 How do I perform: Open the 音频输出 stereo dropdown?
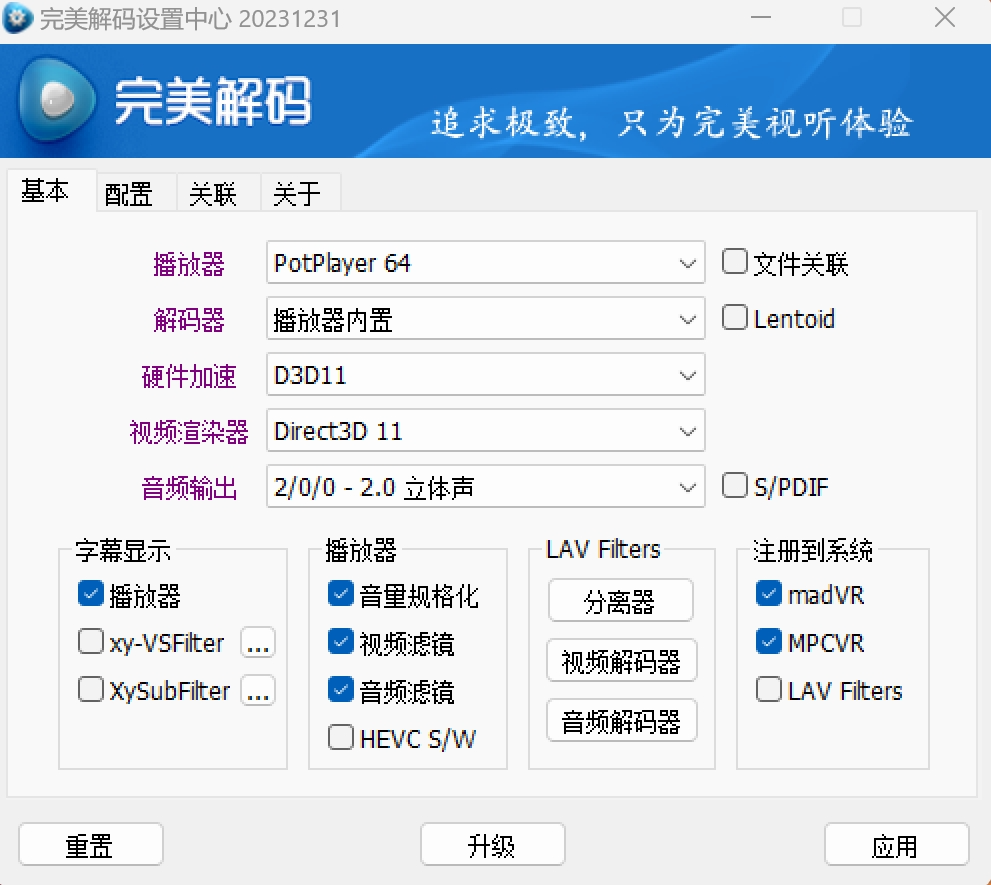[x=486, y=488]
